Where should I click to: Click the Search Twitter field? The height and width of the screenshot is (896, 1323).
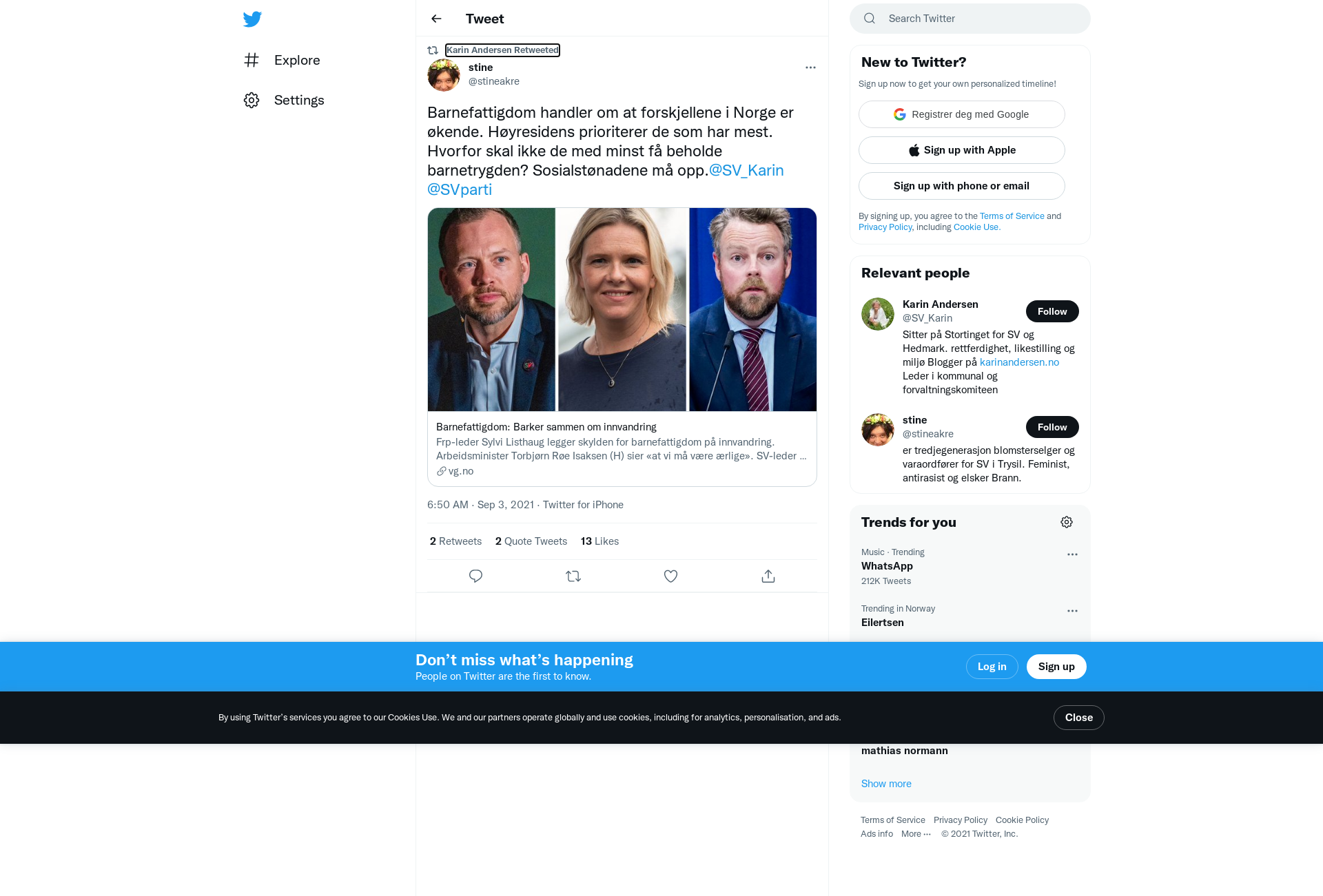970,19
